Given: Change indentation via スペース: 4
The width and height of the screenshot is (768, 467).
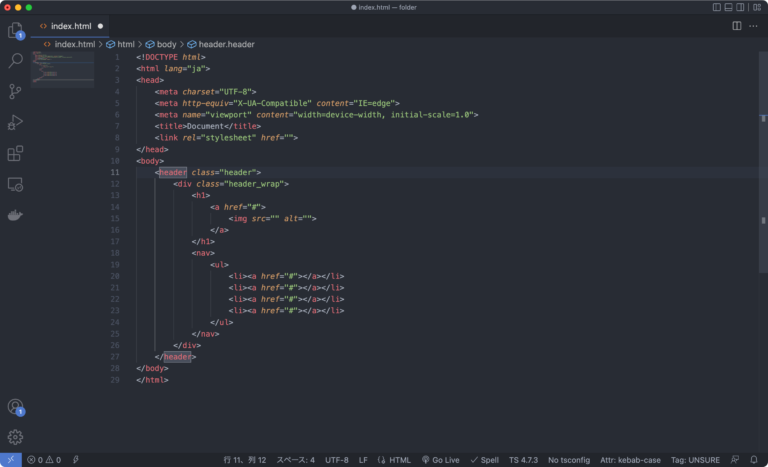Looking at the screenshot, I should tap(295, 460).
